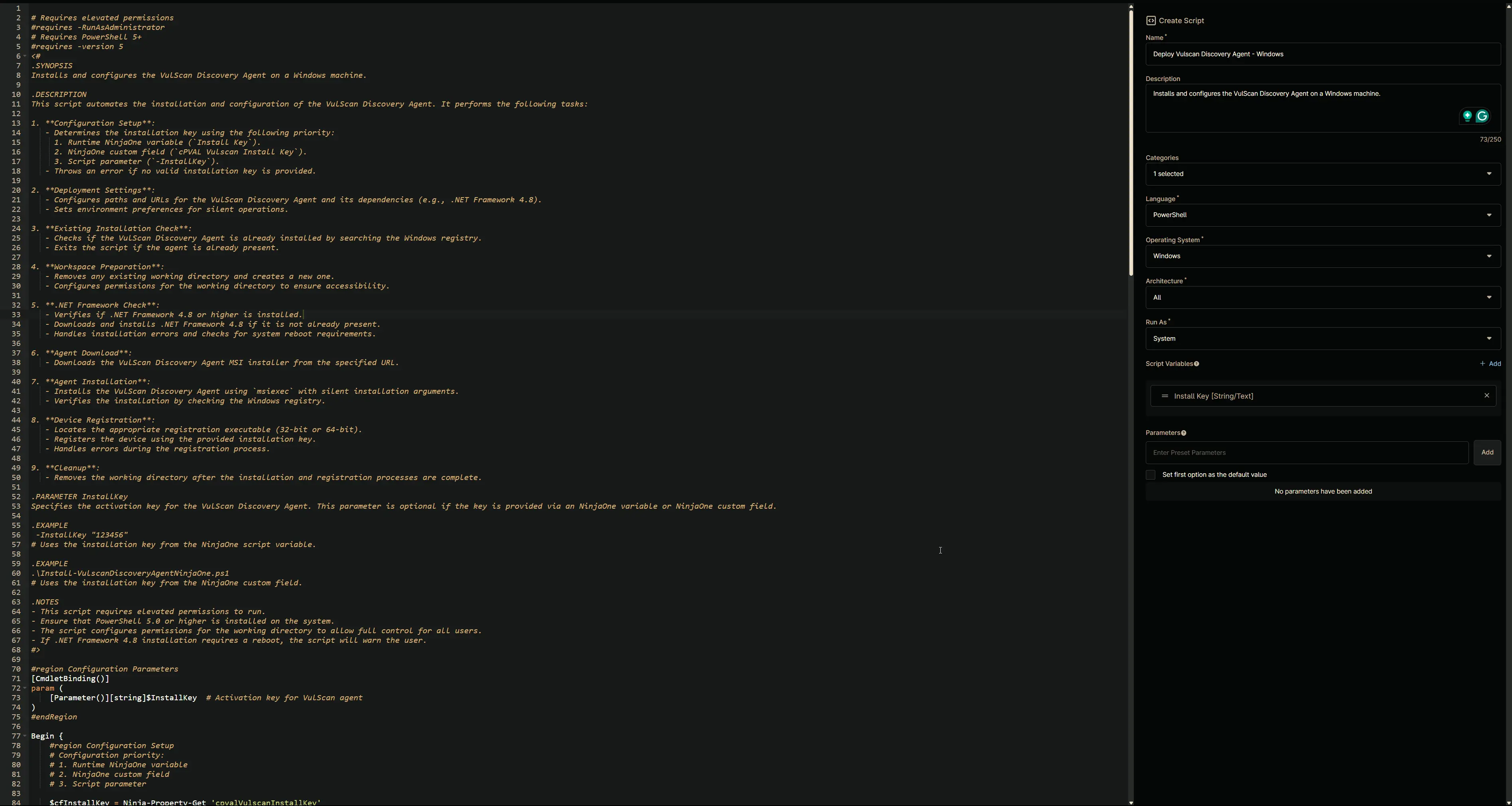Collapse the param block fold arrow at line 72
The height and width of the screenshot is (806, 1512).
(25, 688)
